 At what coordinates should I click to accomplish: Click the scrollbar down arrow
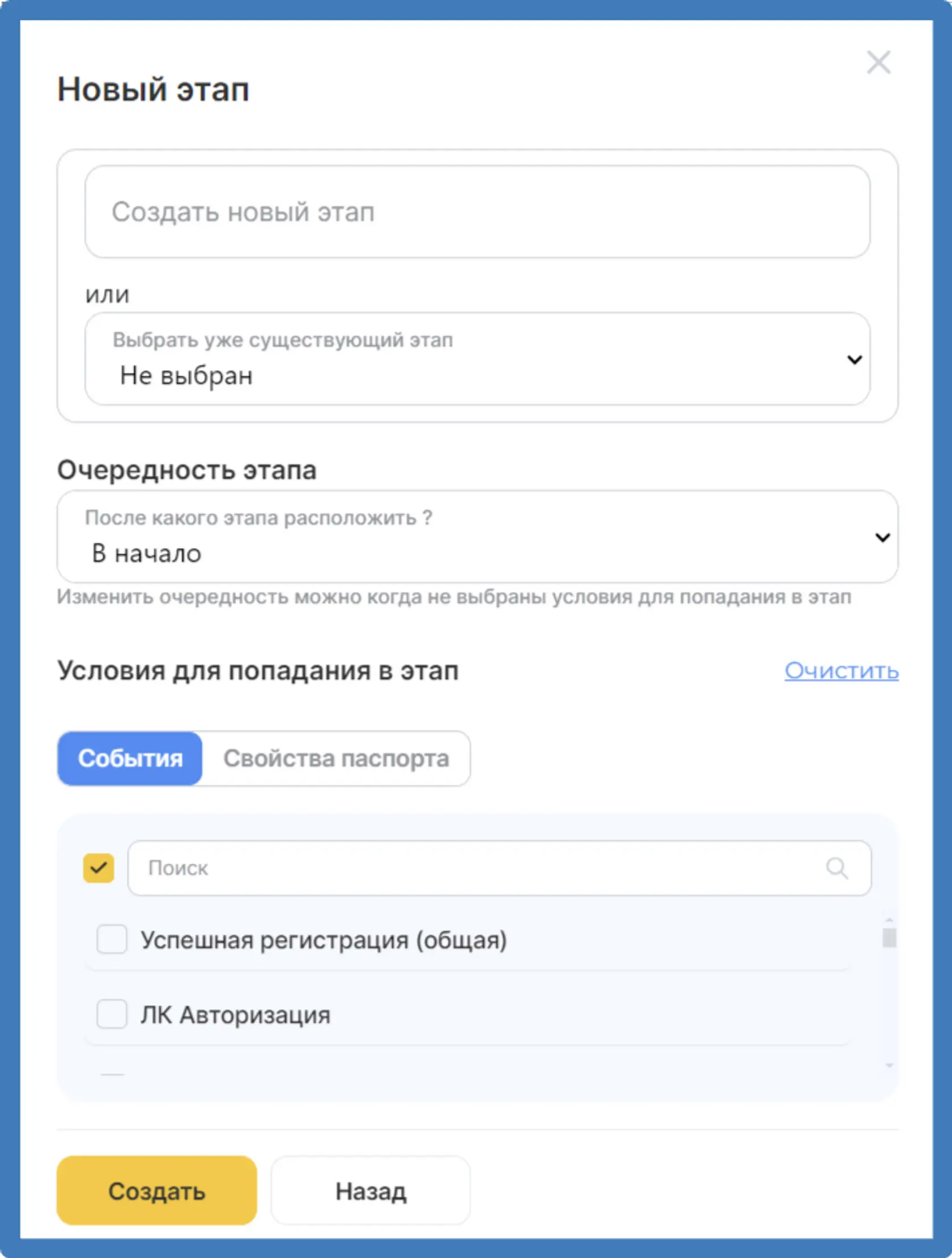pos(889,1065)
